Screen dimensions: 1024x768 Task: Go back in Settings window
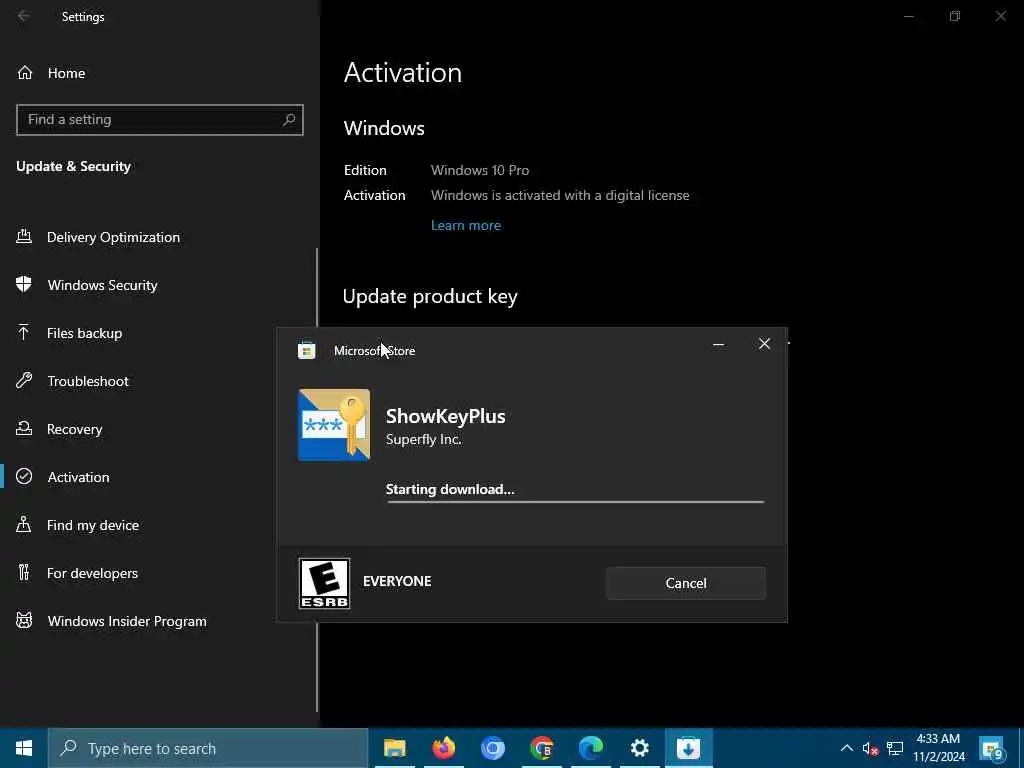point(24,16)
